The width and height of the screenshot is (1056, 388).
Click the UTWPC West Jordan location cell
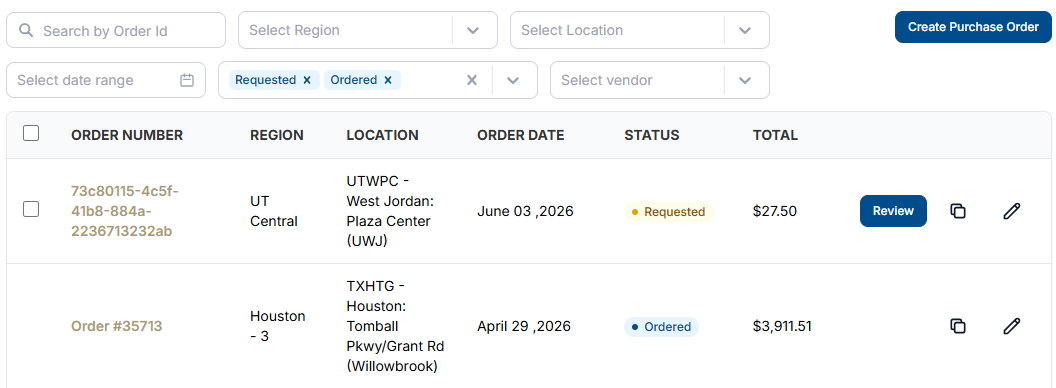[x=389, y=211]
